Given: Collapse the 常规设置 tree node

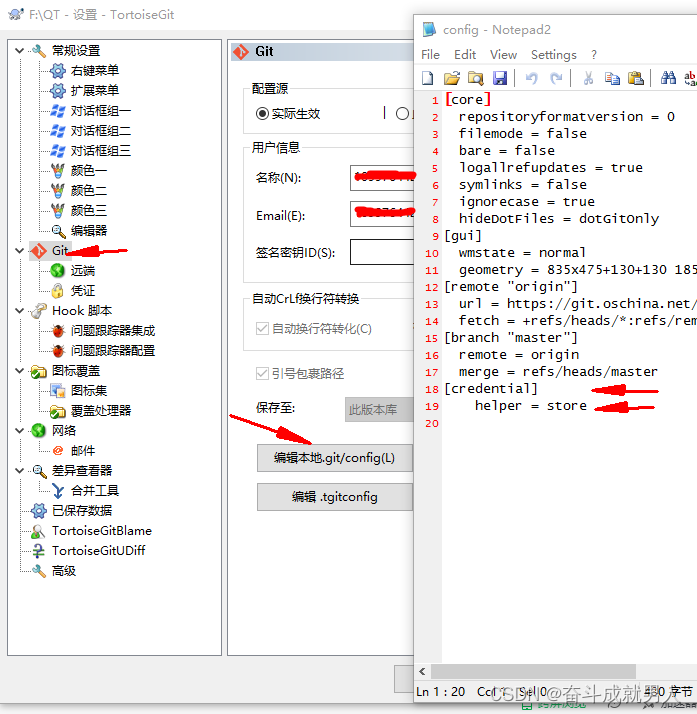Looking at the screenshot, I should pos(20,51).
